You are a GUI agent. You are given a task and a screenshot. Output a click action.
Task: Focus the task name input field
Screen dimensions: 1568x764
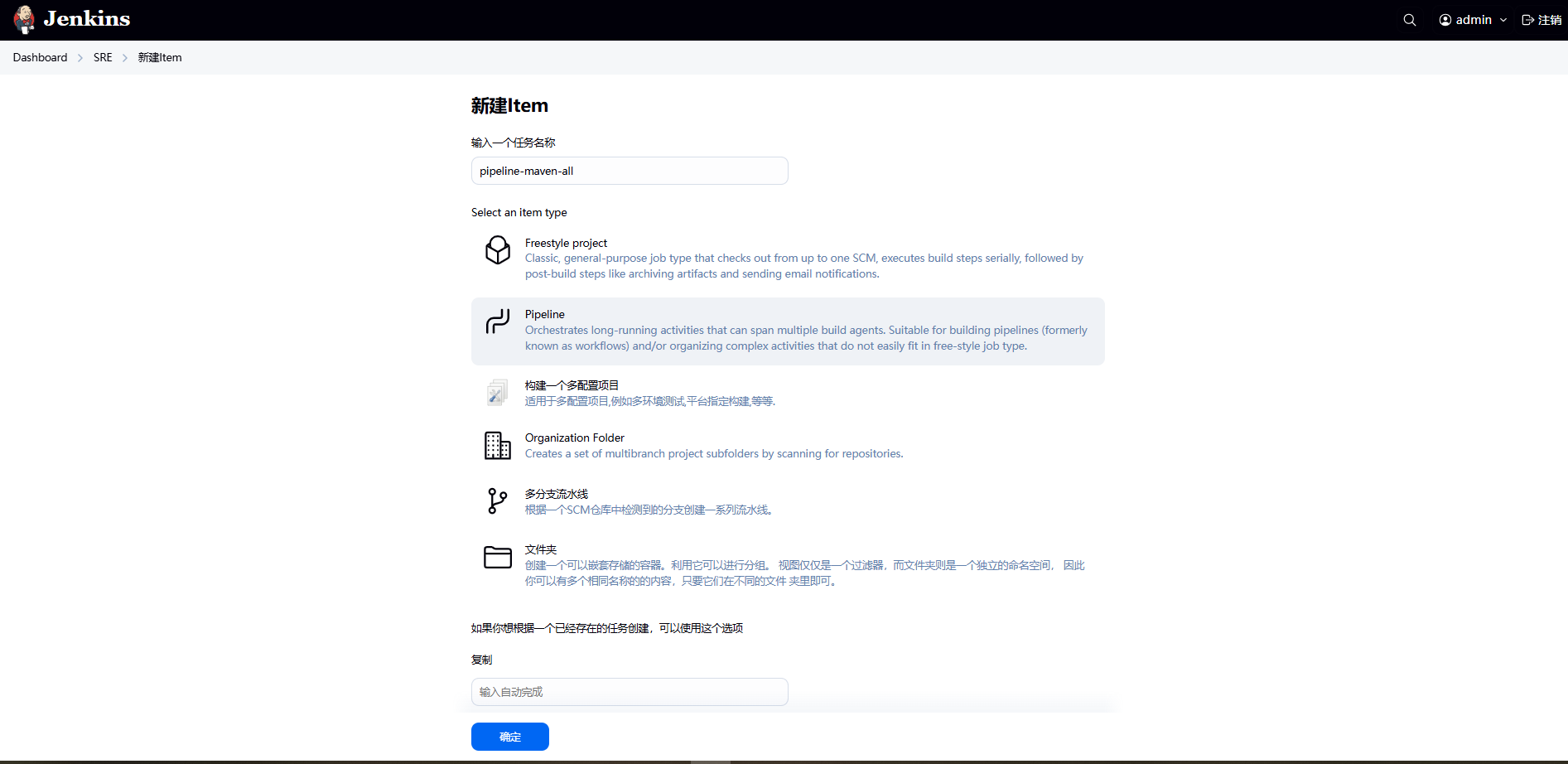click(x=630, y=171)
